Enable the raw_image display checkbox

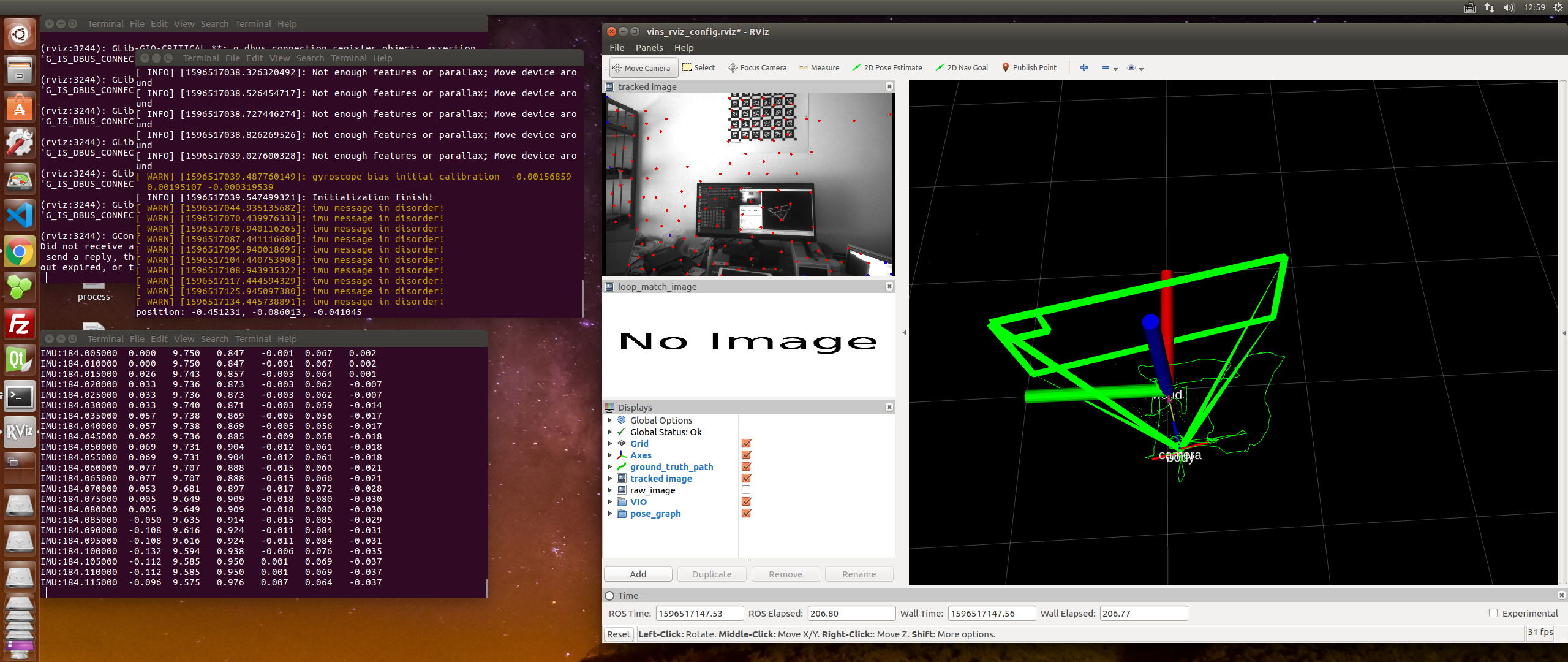(745, 490)
